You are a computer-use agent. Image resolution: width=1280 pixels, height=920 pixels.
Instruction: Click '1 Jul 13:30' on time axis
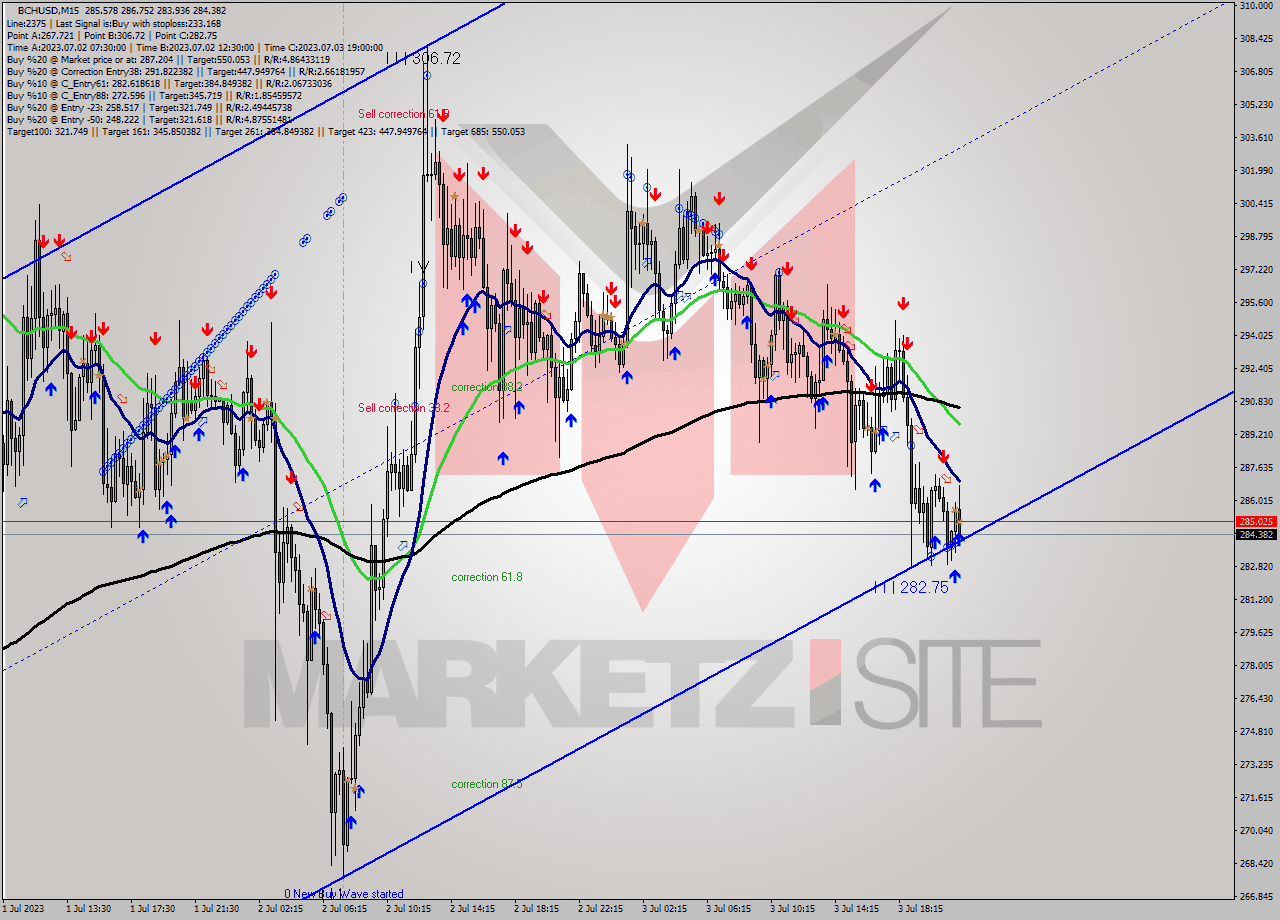pyautogui.click(x=88, y=909)
